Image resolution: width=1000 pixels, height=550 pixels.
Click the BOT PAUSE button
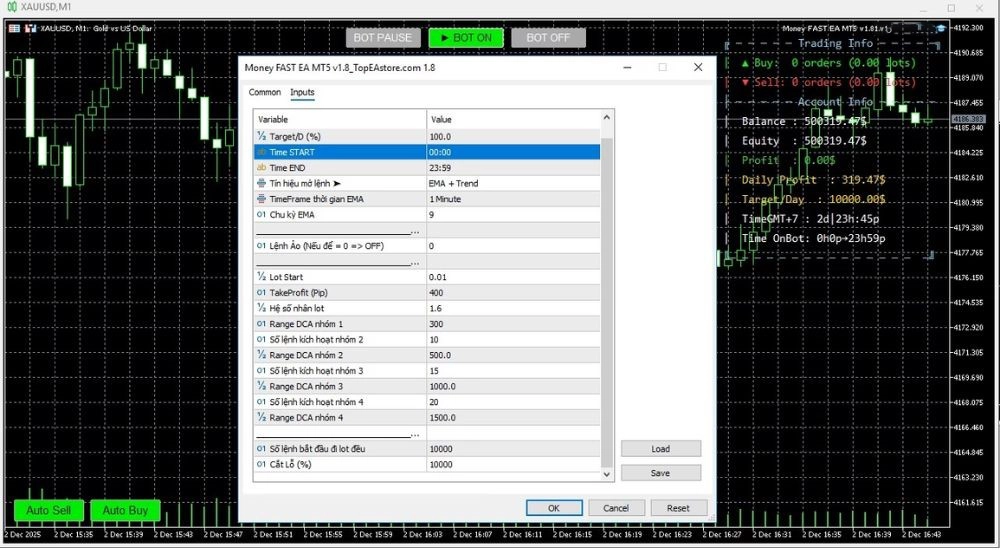(x=383, y=38)
